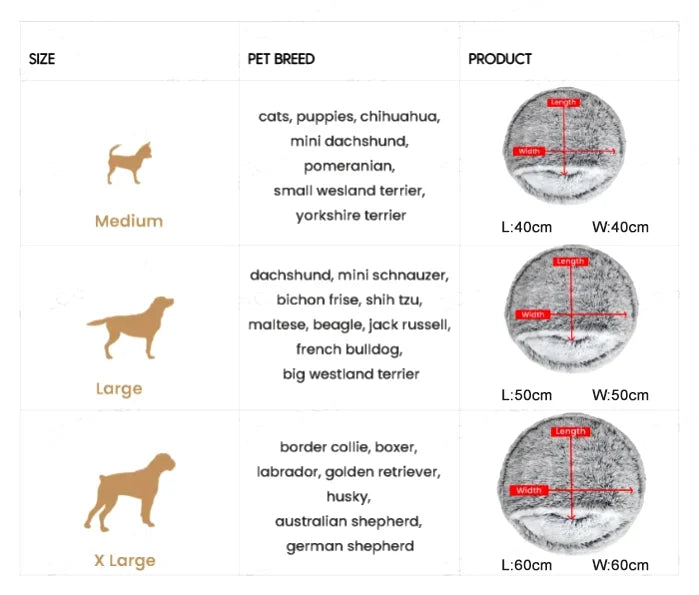Click the boxer dog silhouette icon

tap(130, 491)
